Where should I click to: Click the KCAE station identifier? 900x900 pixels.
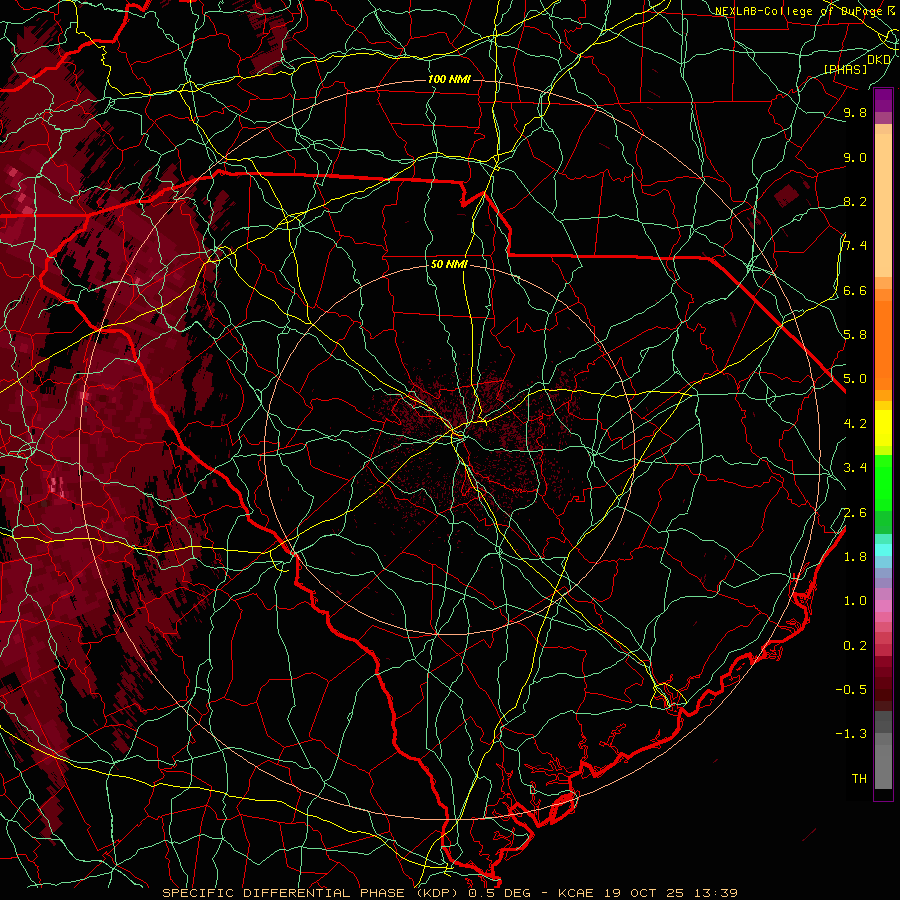point(576,893)
